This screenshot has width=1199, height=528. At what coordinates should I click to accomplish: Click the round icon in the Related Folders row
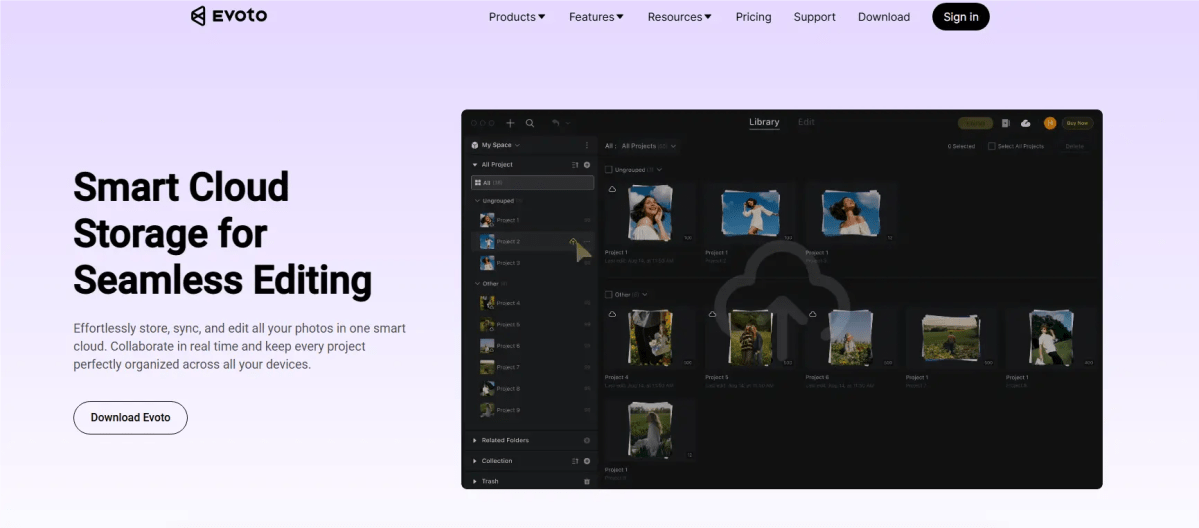click(587, 441)
